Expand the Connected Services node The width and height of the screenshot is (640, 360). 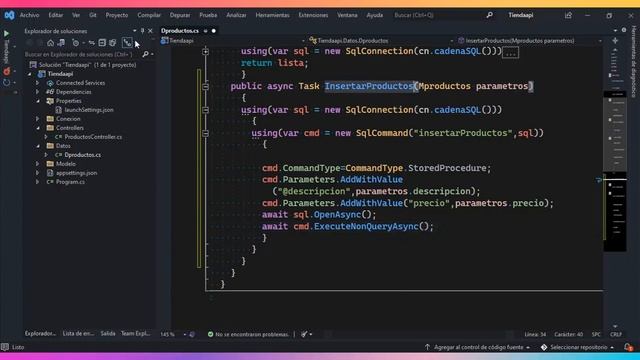pyautogui.click(x=38, y=83)
